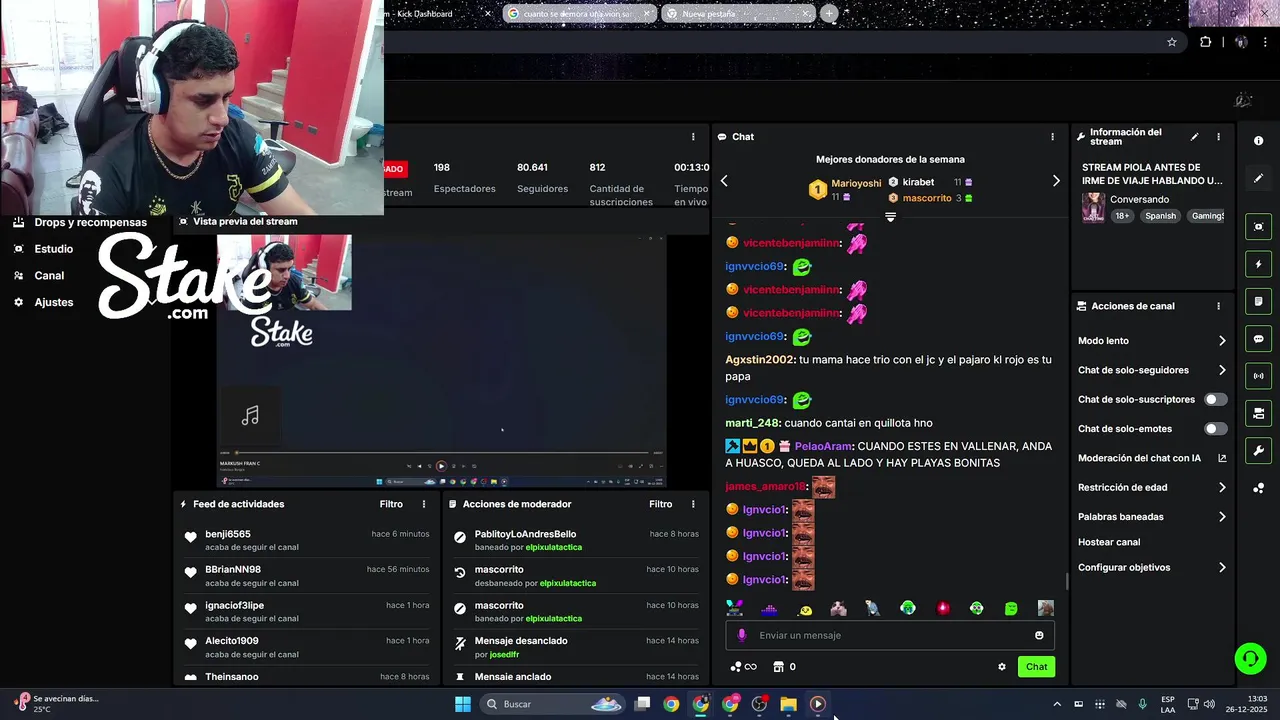This screenshot has height=720, width=1280.
Task: Open Acciones de moderador three-dot menu
Action: tap(693, 504)
